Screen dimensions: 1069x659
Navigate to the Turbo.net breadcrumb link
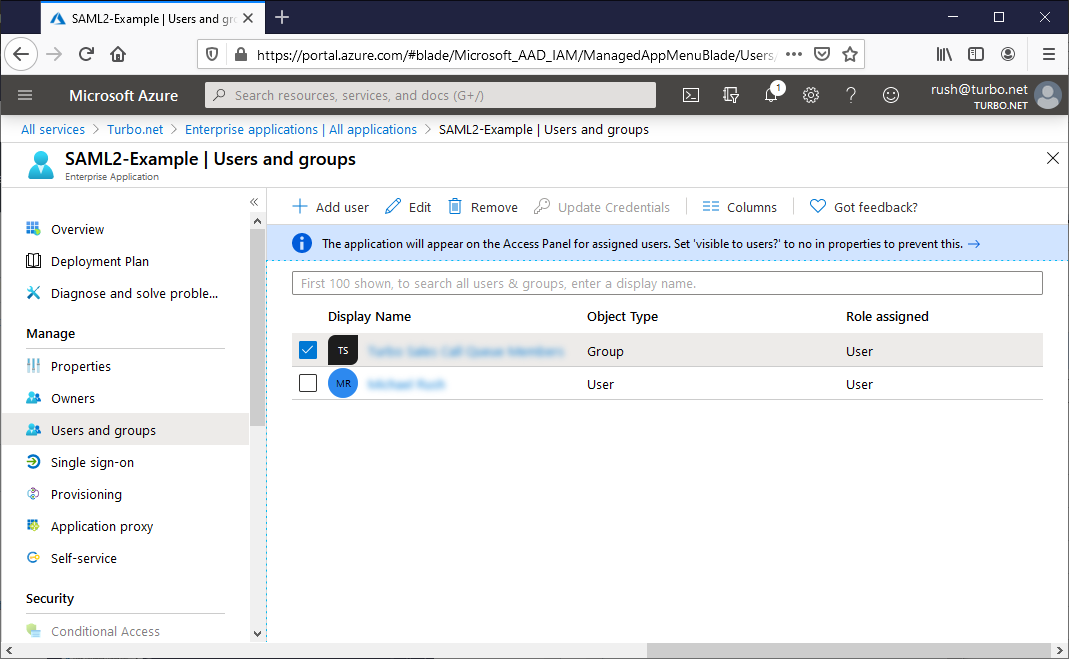tap(135, 129)
